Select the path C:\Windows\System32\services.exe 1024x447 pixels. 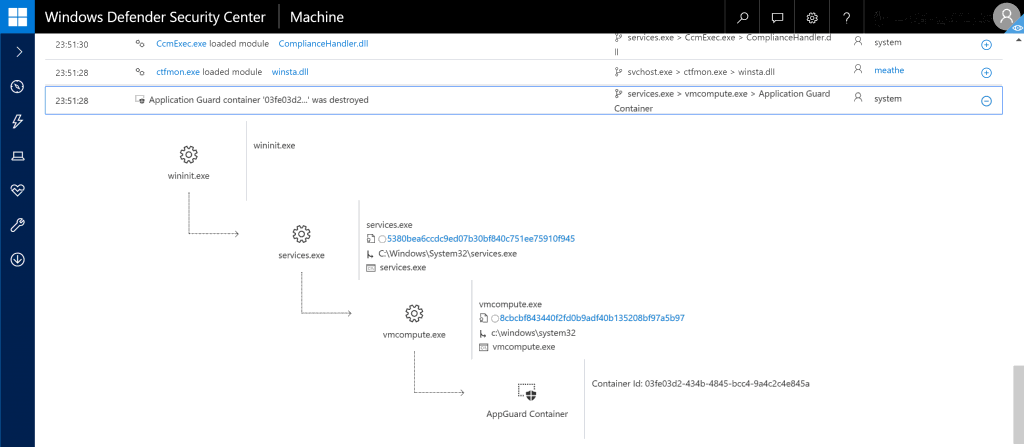coord(447,254)
